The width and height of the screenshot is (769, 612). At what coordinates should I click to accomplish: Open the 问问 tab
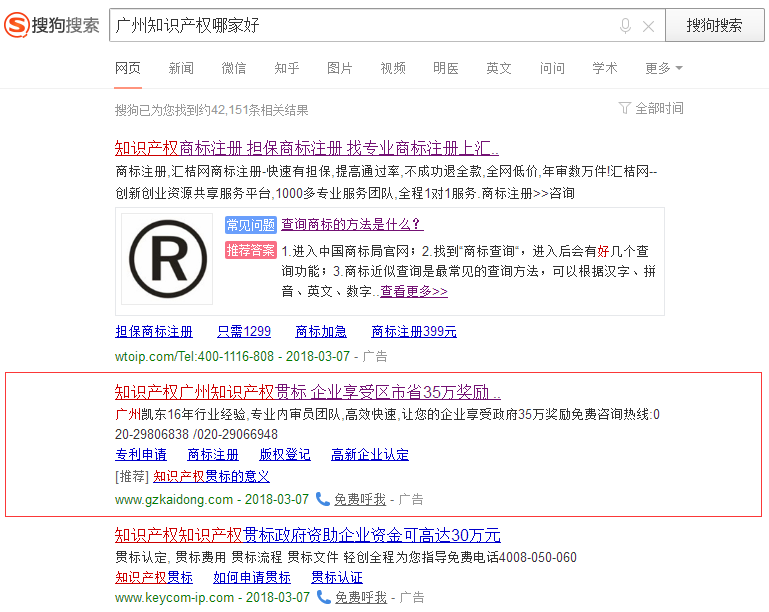point(552,68)
